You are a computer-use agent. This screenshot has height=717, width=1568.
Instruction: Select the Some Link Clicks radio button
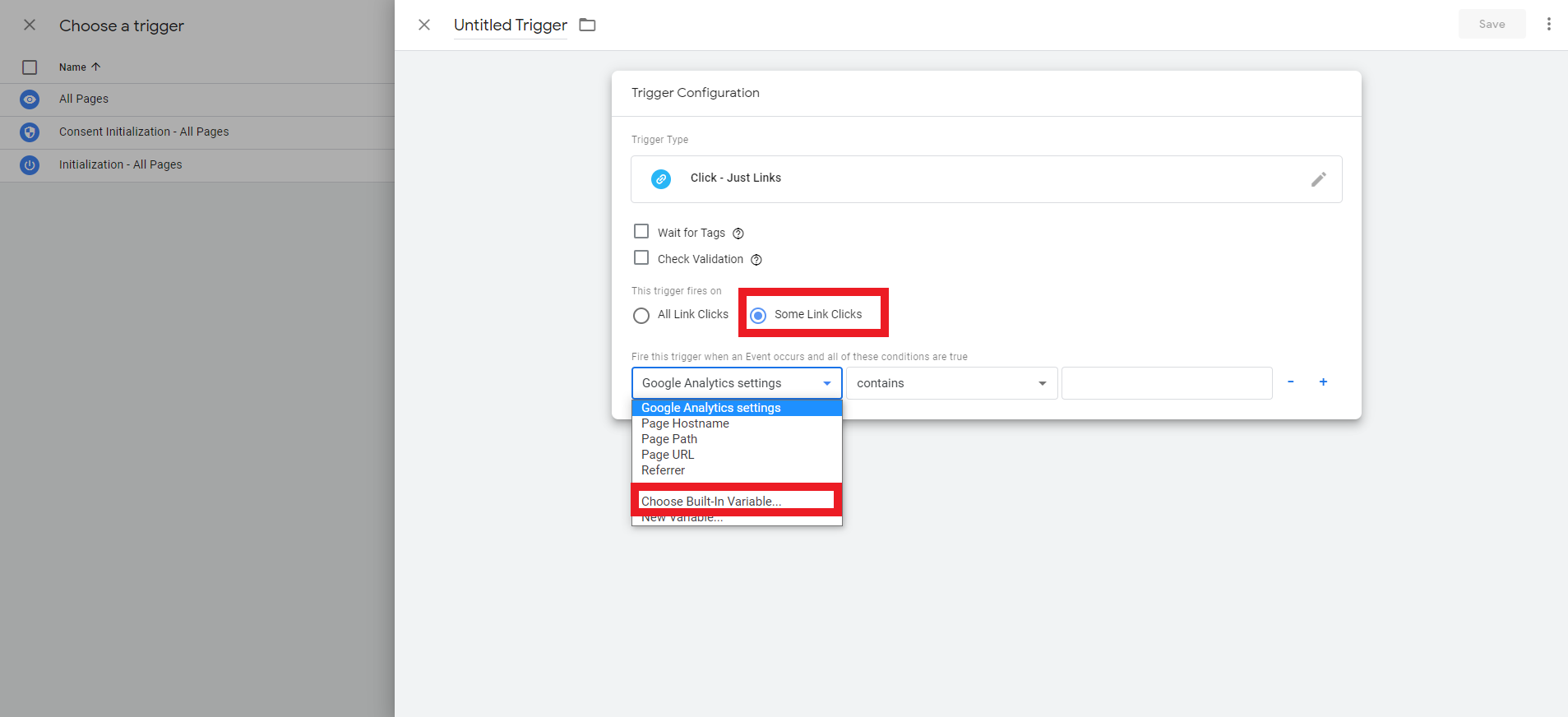(x=758, y=316)
